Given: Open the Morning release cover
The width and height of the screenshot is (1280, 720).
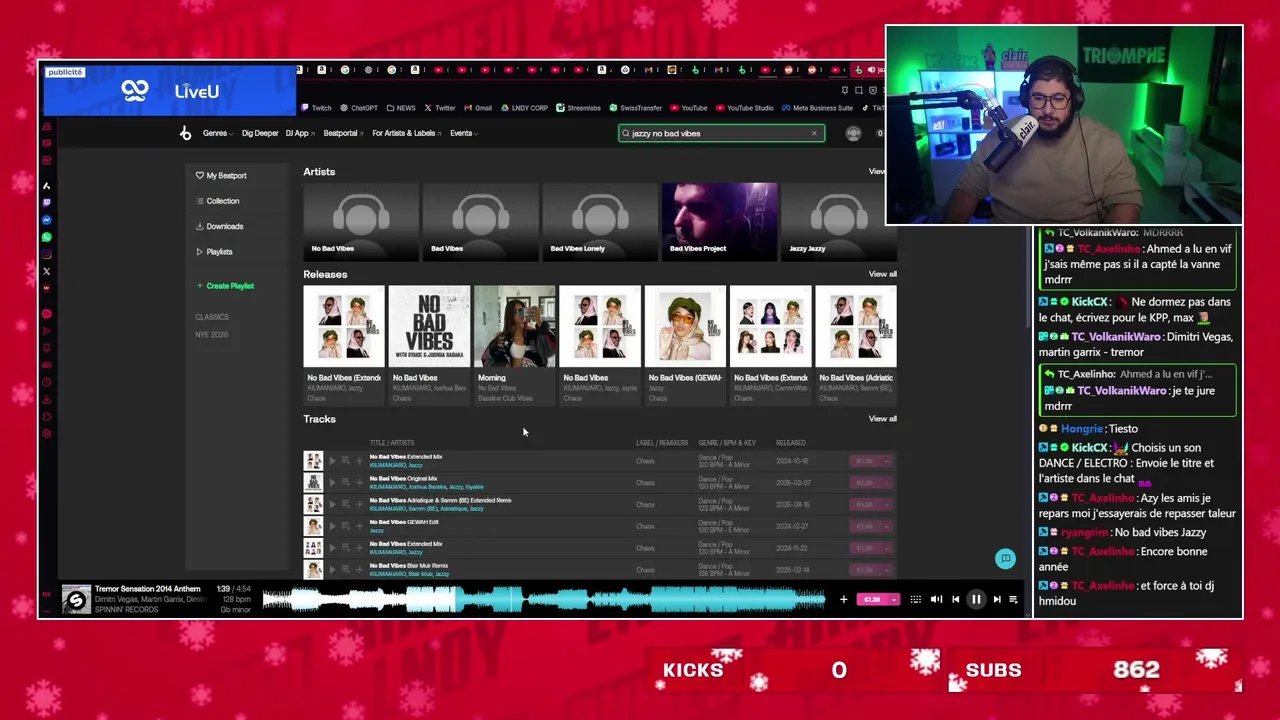Looking at the screenshot, I should coord(515,326).
